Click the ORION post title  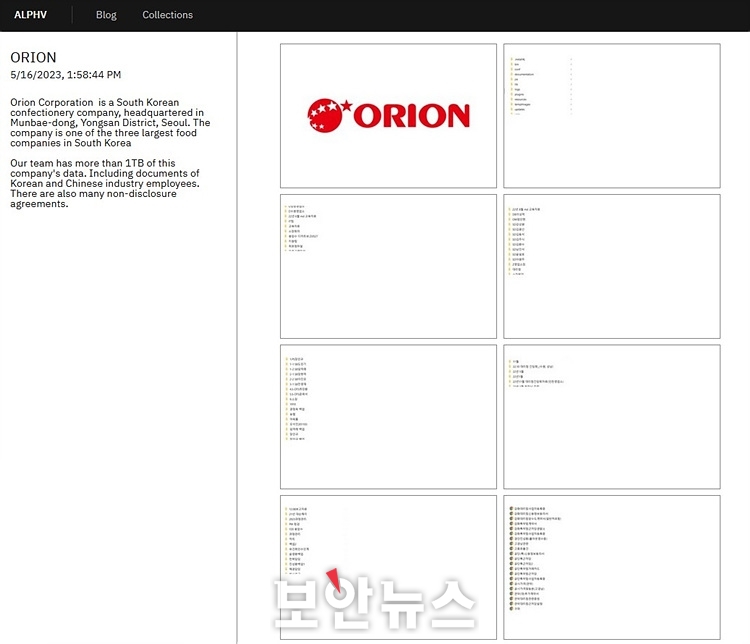(33, 57)
